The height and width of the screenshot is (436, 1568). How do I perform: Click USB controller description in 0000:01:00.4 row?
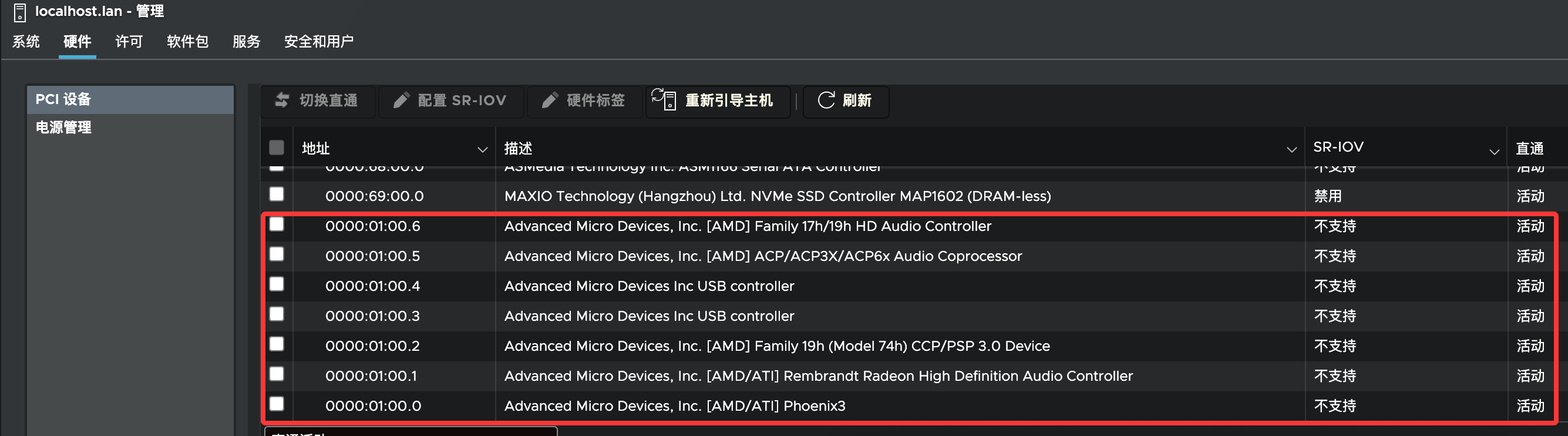[649, 286]
